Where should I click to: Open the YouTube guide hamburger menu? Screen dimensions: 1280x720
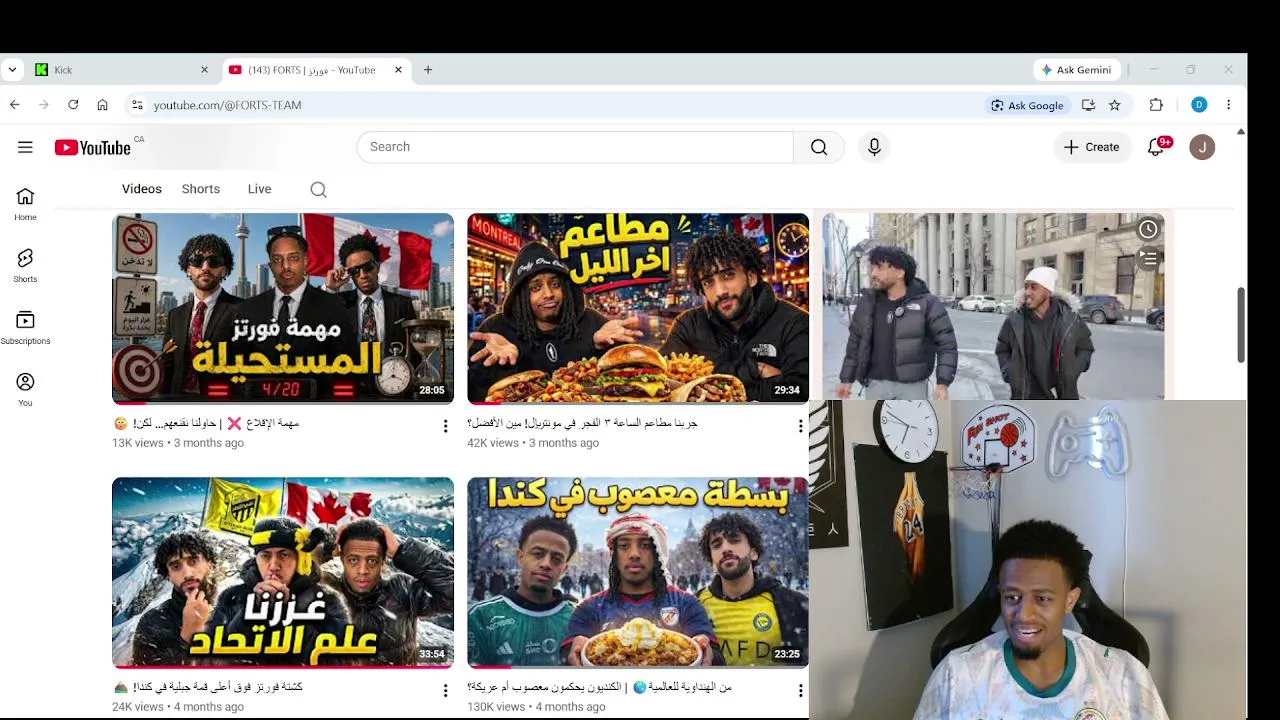click(x=25, y=147)
